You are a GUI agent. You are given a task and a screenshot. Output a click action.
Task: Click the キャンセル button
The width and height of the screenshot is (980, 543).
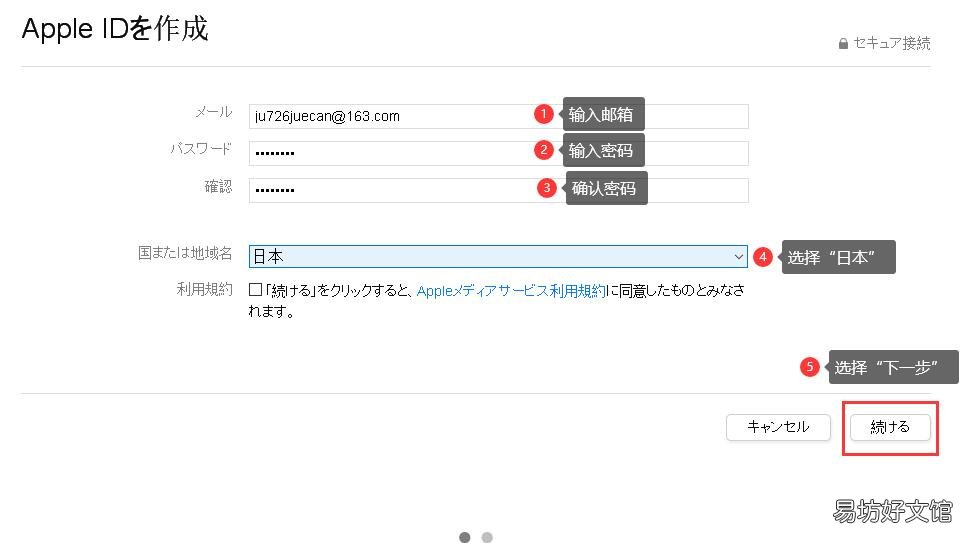pyautogui.click(x=778, y=427)
